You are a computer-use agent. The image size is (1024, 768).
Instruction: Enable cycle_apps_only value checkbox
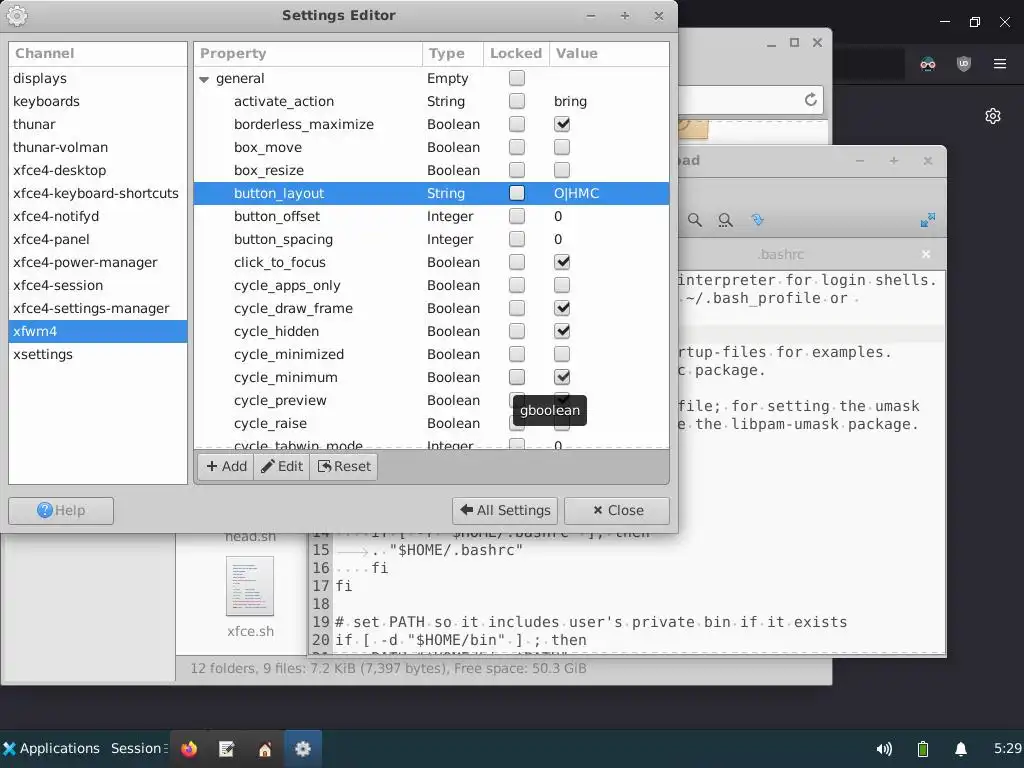(x=562, y=285)
